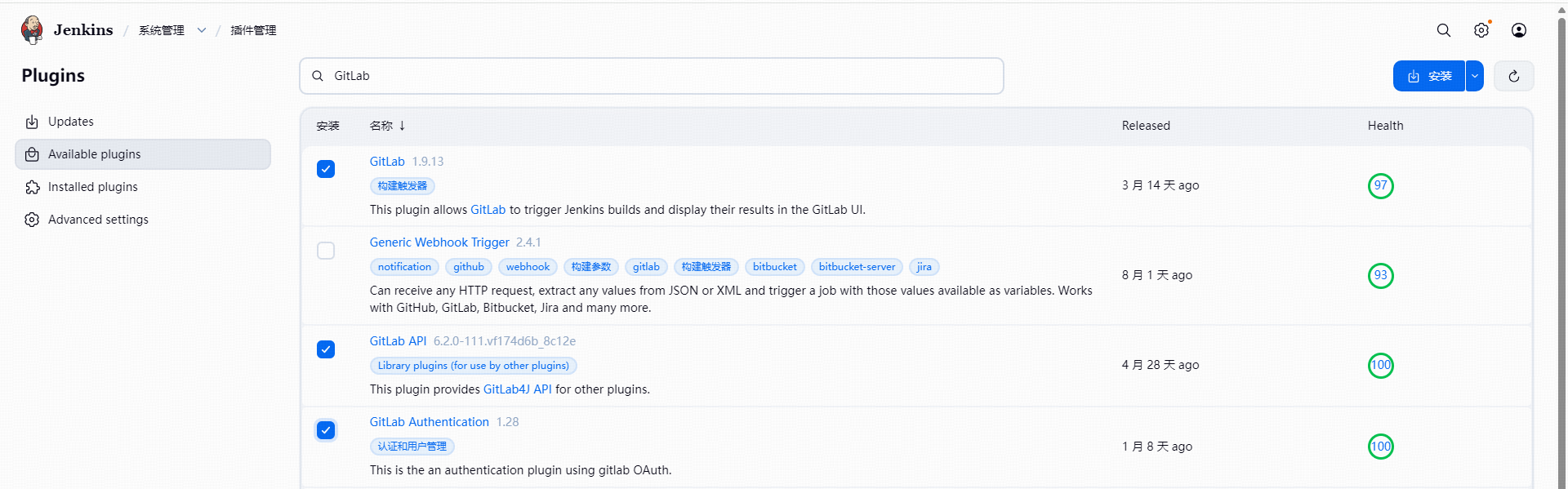Sort by 名称 column header
The image size is (1568, 489).
click(387, 126)
